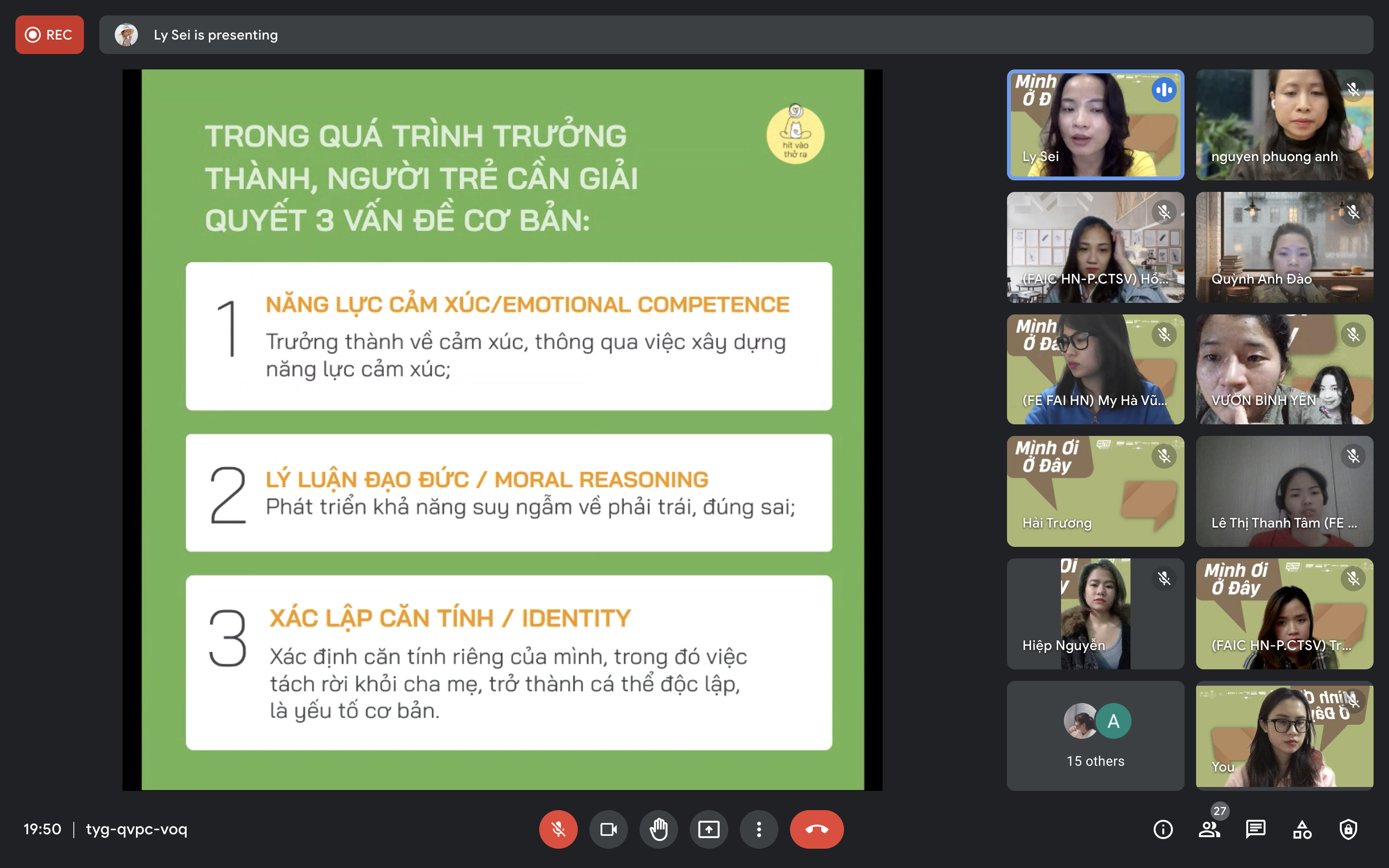Click muted mic icon on Lê Thị Thanh Tâm tile

click(x=1353, y=456)
